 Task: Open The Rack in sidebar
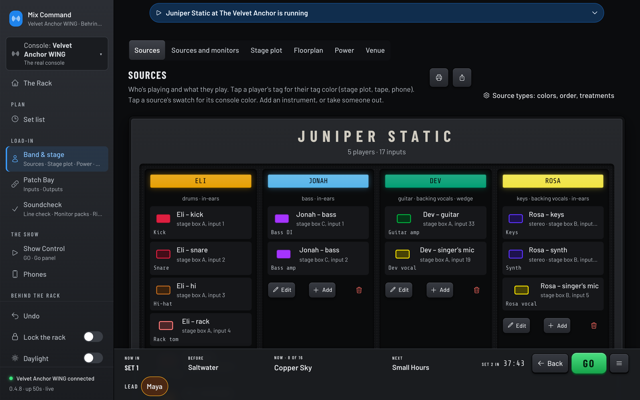click(x=57, y=83)
